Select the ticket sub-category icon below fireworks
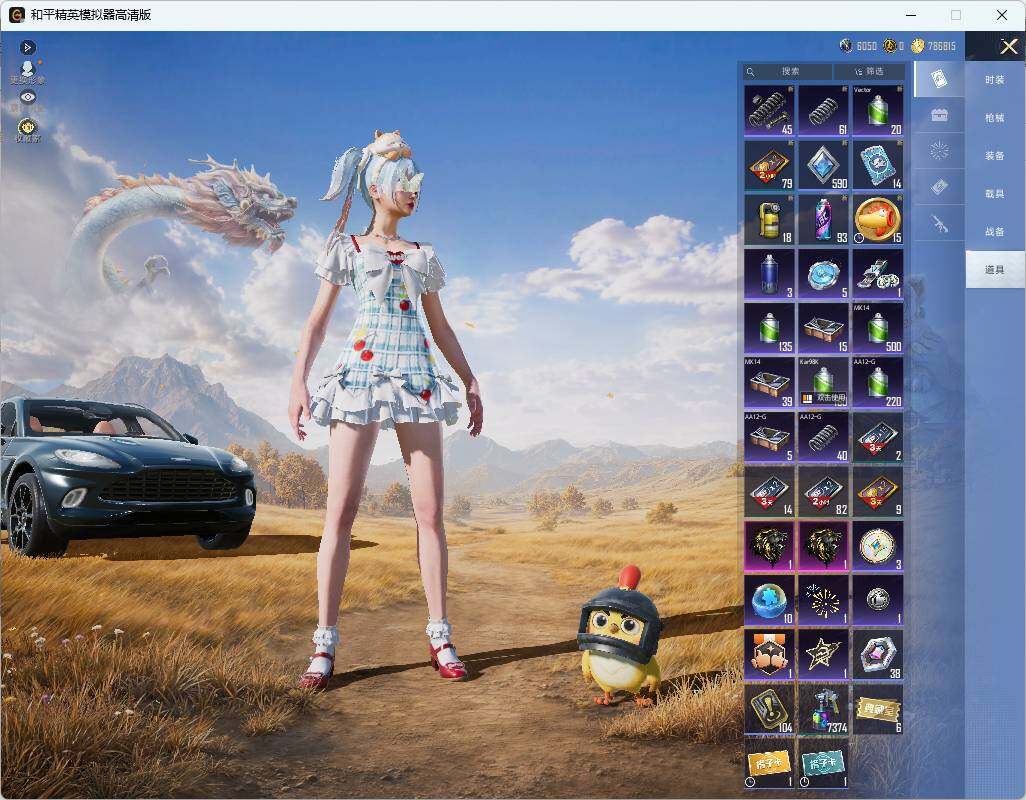 click(x=940, y=187)
